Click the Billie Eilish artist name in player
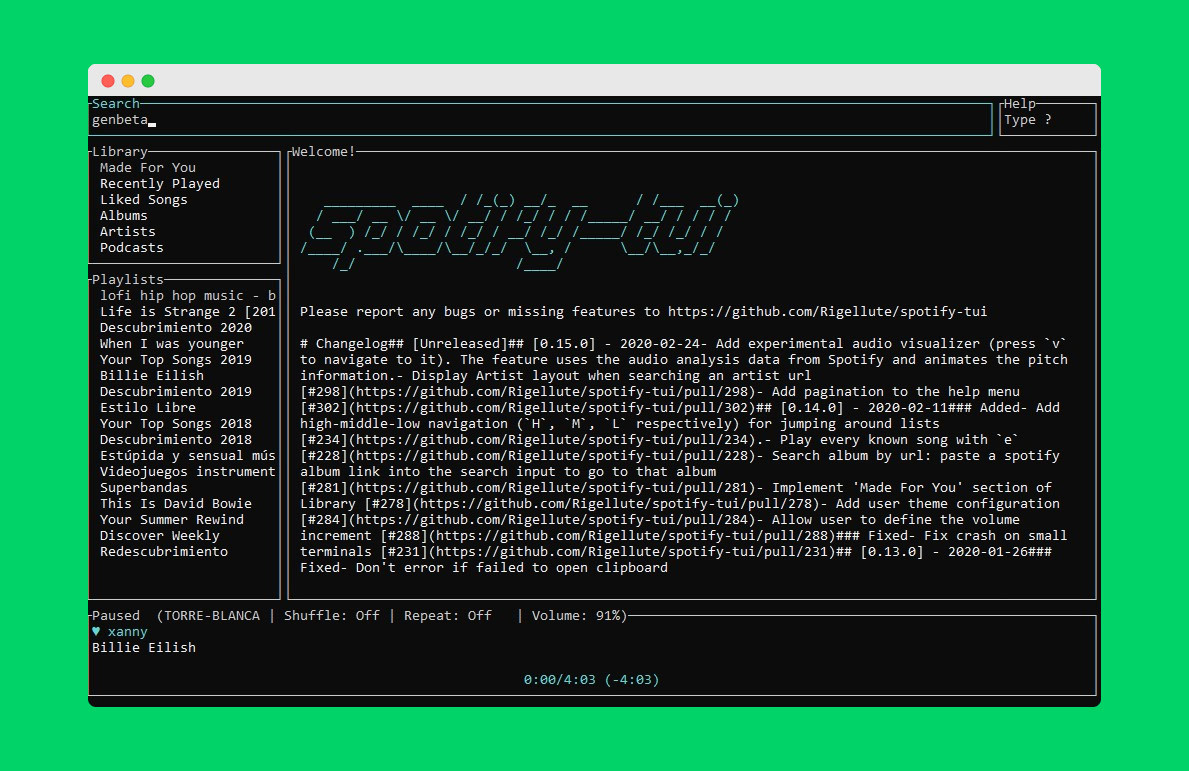Screen dimensions: 1189x771 (144, 647)
